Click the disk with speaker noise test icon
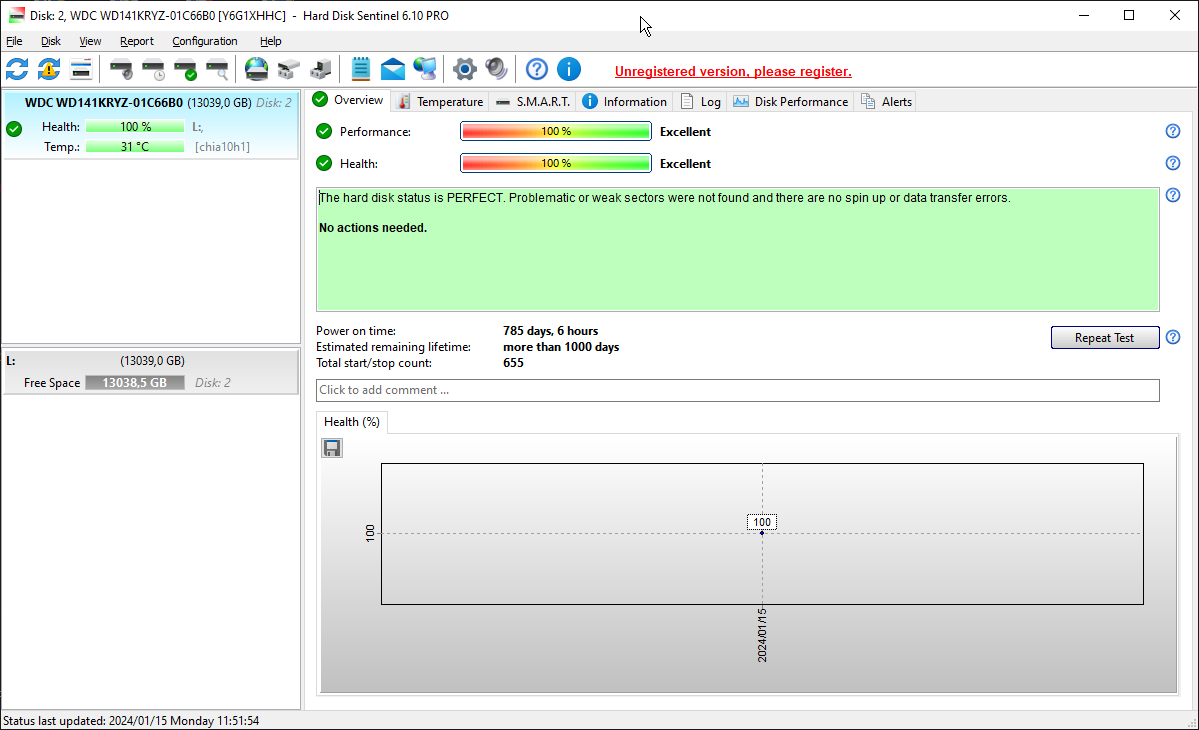Viewport: 1199px width, 730px height. coord(121,70)
